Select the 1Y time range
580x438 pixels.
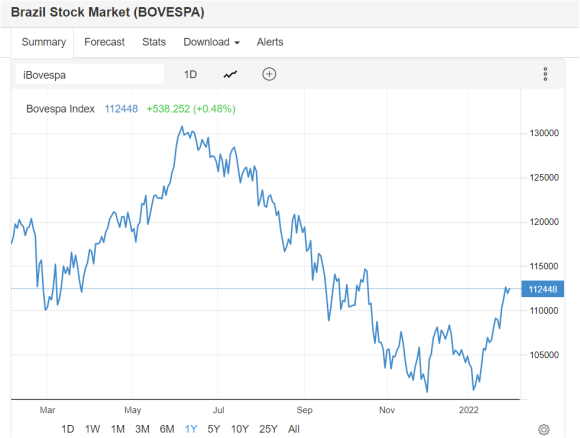[191, 429]
